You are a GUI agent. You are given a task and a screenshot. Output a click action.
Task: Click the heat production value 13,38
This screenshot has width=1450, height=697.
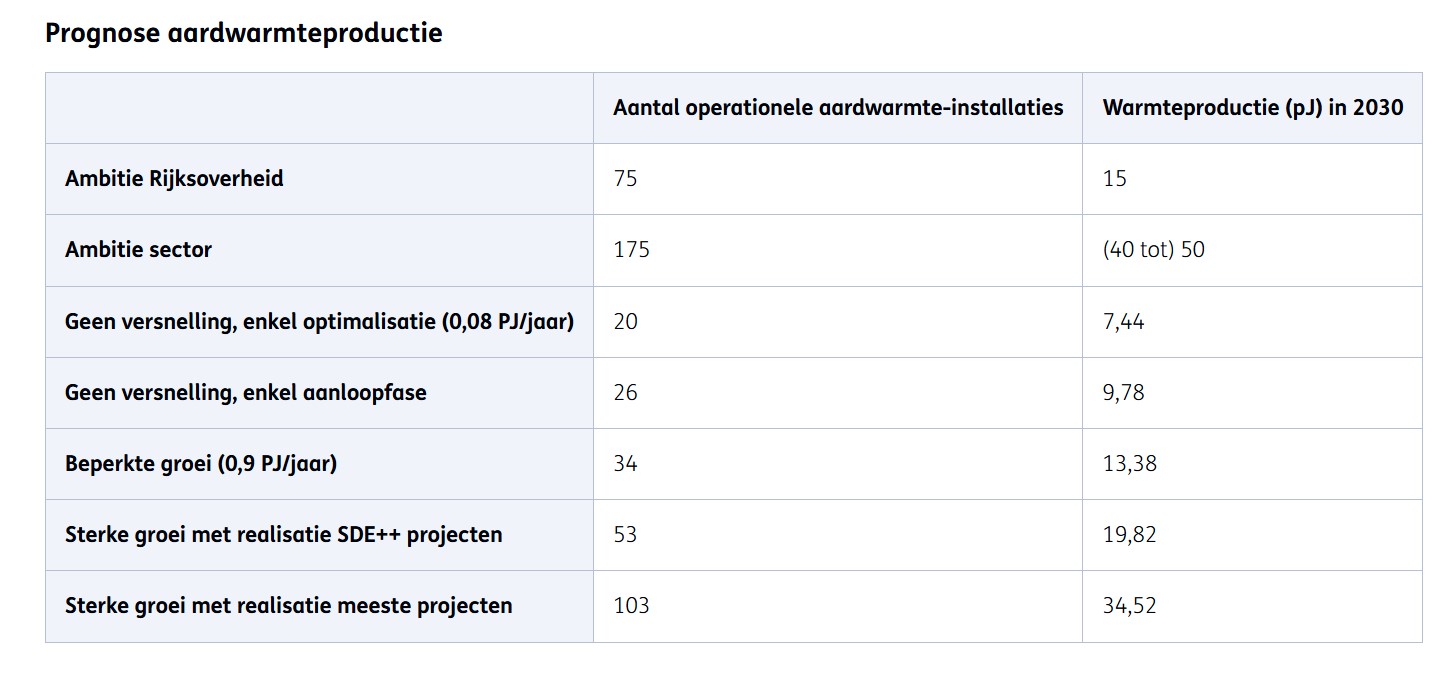click(1129, 464)
